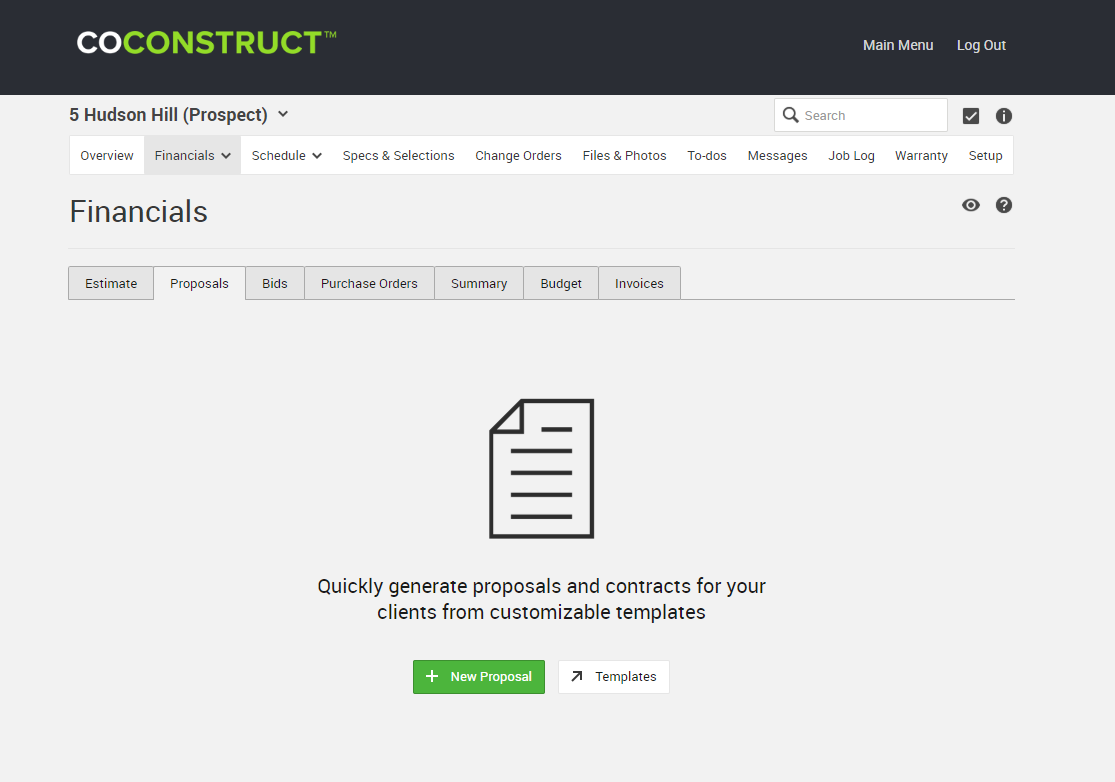This screenshot has height=782, width=1115.
Task: Open the Templates button
Action: tap(614, 677)
